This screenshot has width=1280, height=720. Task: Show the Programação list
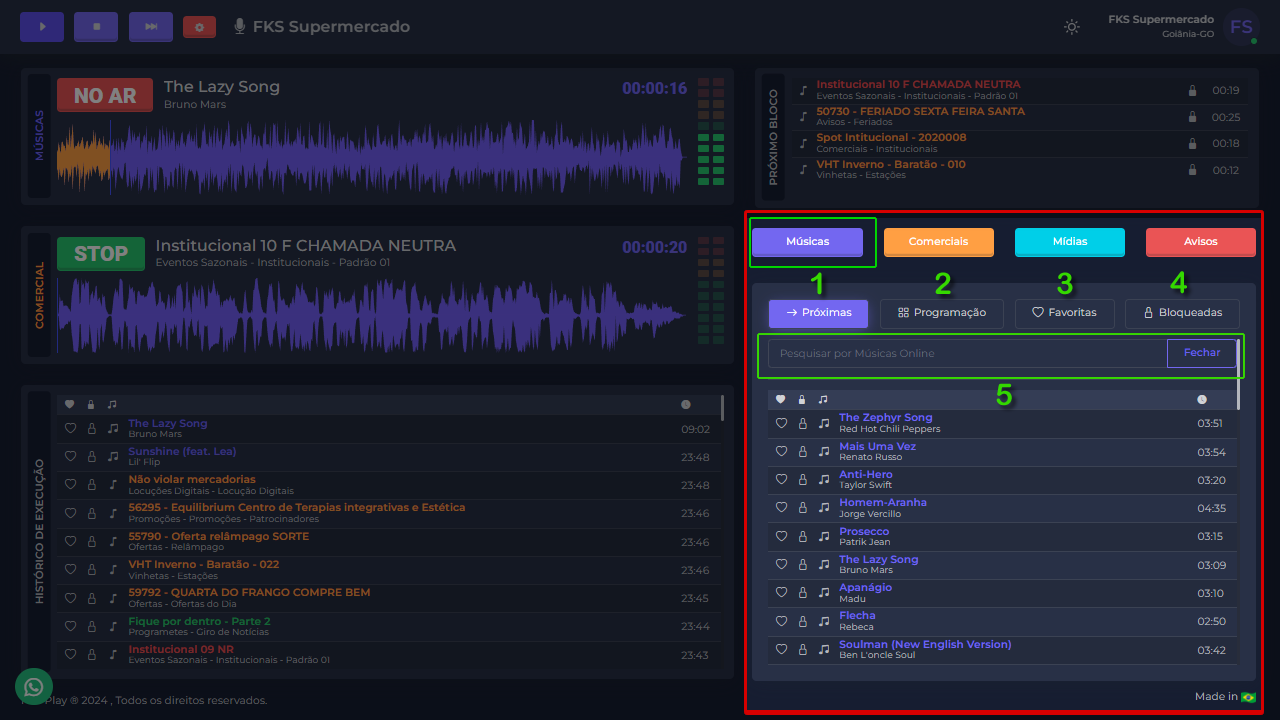click(942, 313)
